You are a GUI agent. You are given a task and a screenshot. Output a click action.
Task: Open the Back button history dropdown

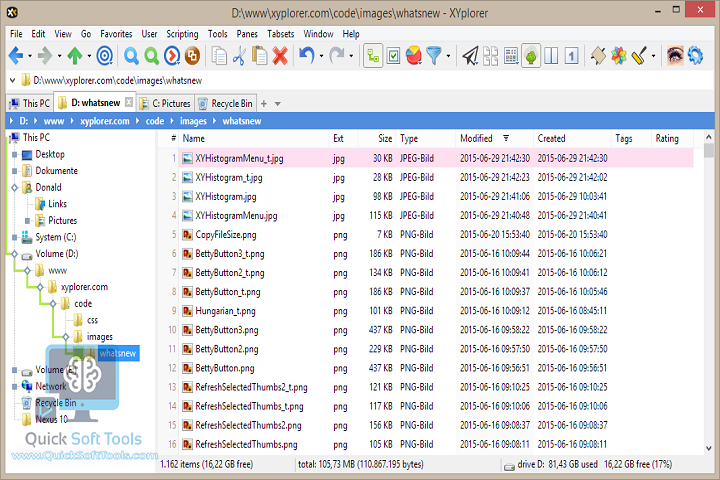point(30,56)
